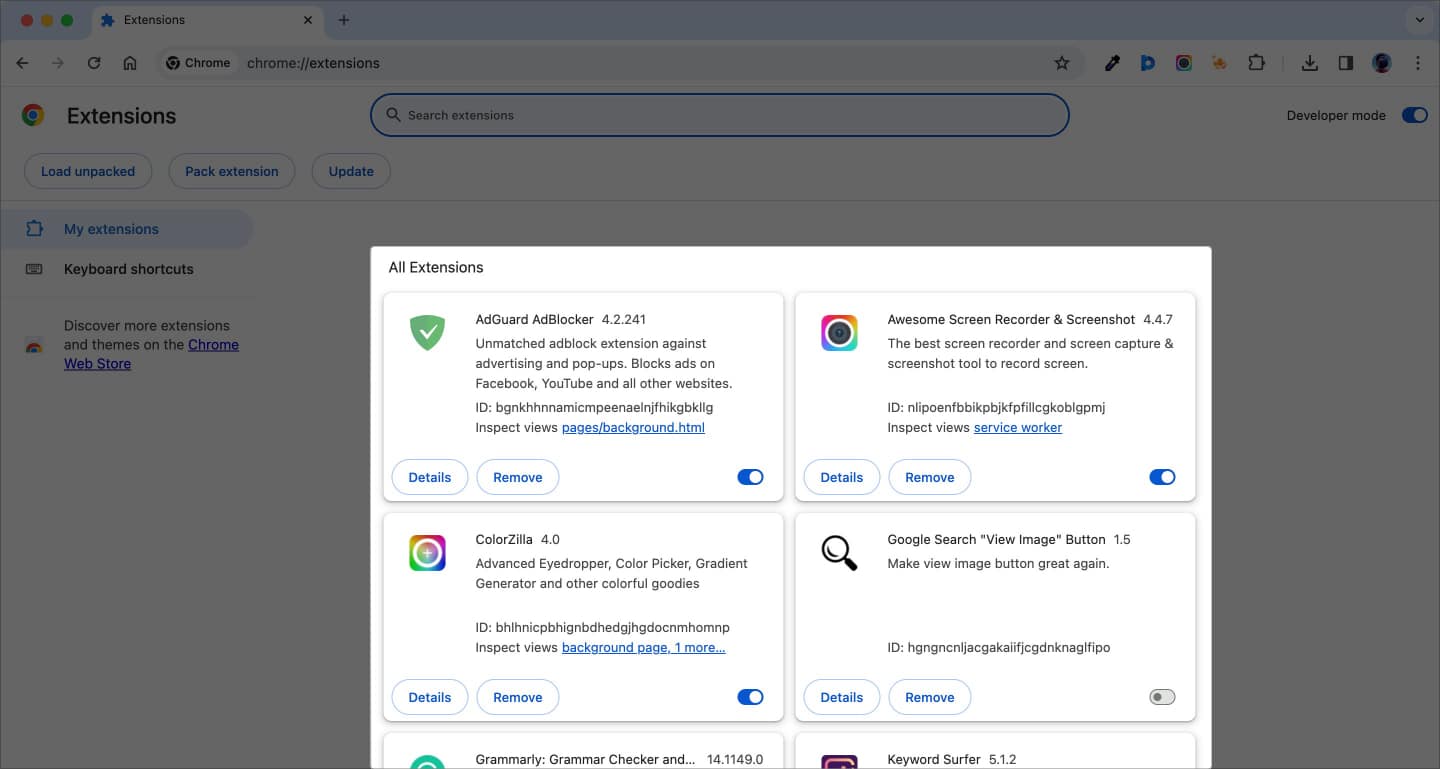This screenshot has height=769, width=1440.
Task: Show the Downloads tray
Action: 1309,63
